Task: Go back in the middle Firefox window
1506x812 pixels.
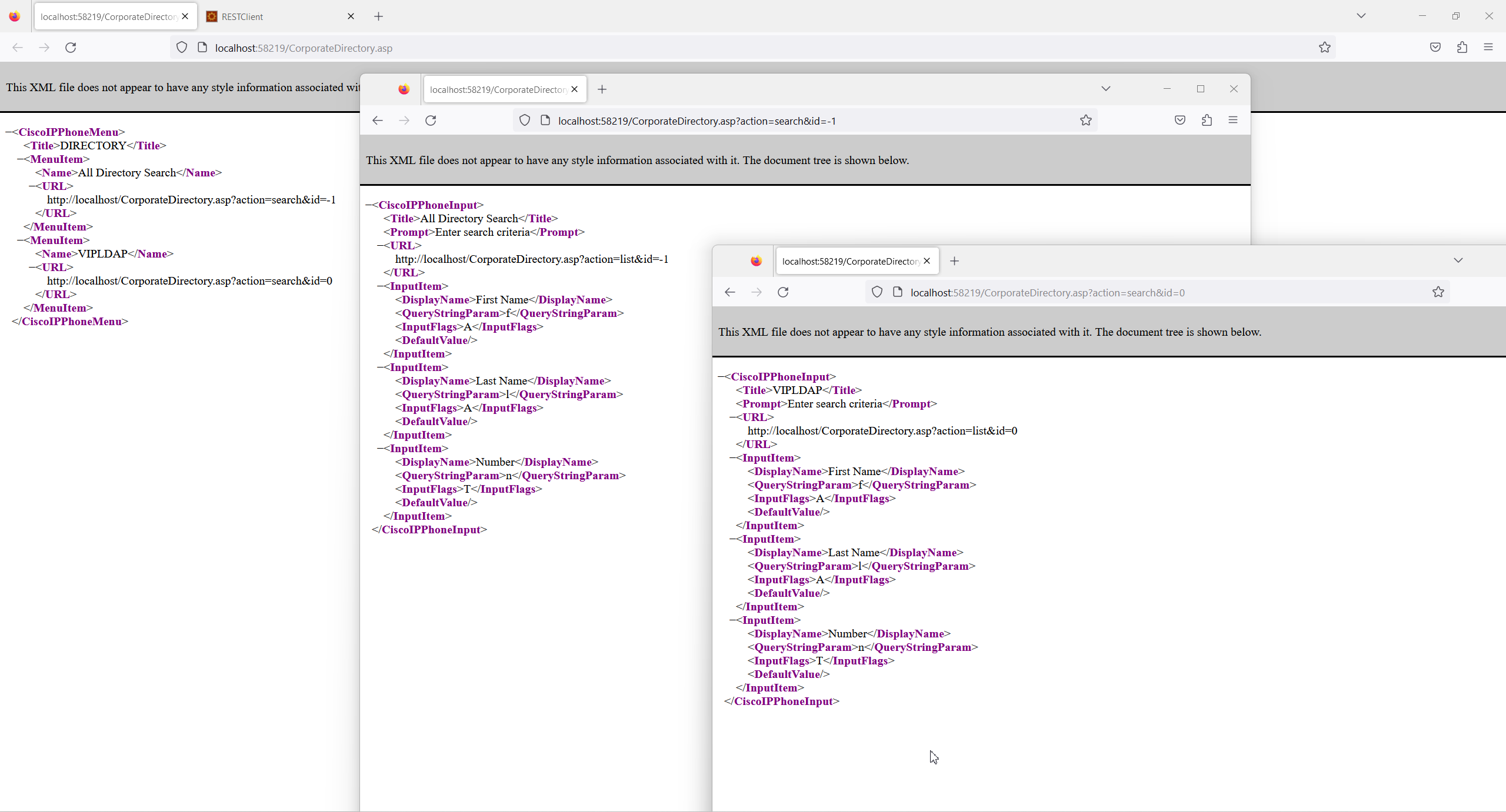Action: [x=378, y=121]
